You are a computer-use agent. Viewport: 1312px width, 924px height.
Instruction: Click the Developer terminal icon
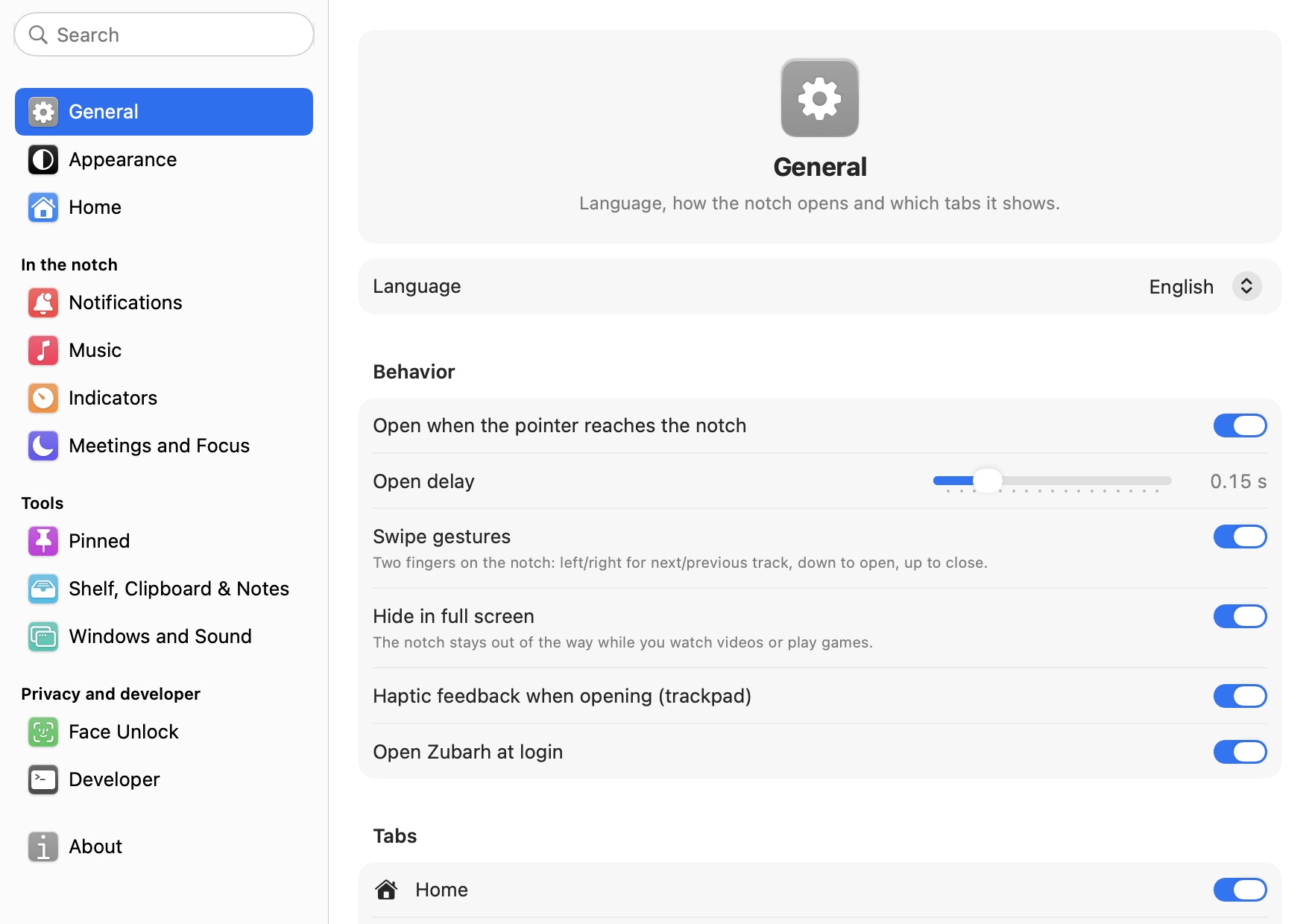(x=43, y=779)
